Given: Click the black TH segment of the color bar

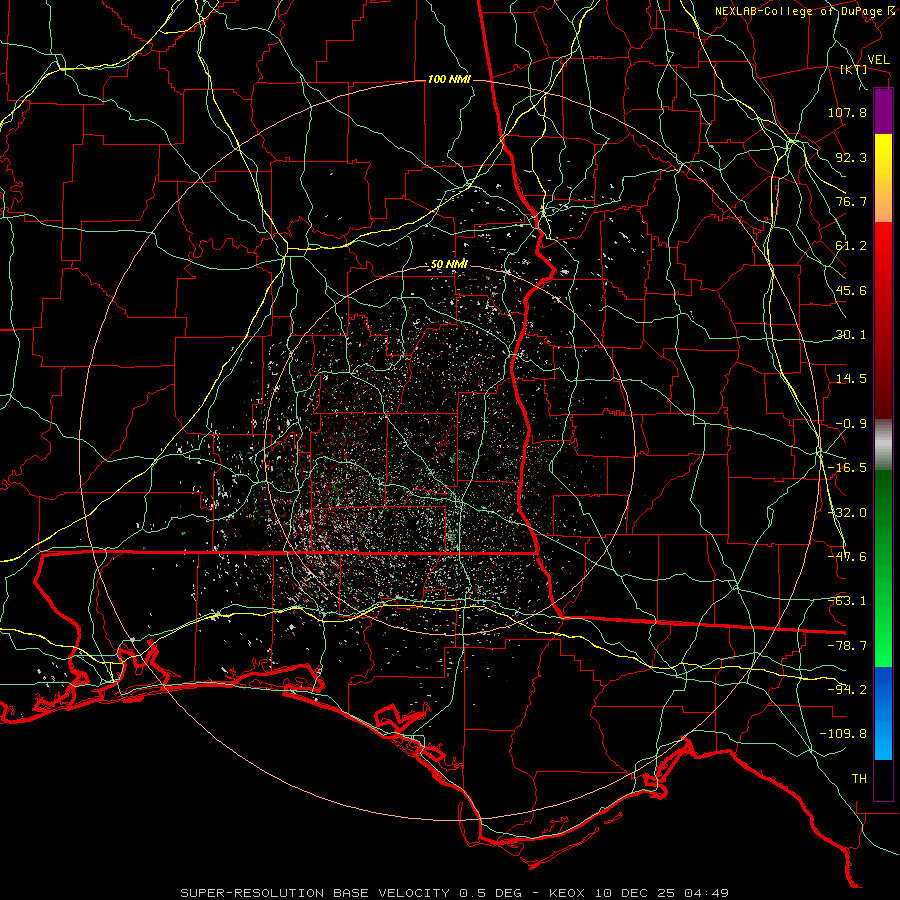Looking at the screenshot, I should click(883, 780).
